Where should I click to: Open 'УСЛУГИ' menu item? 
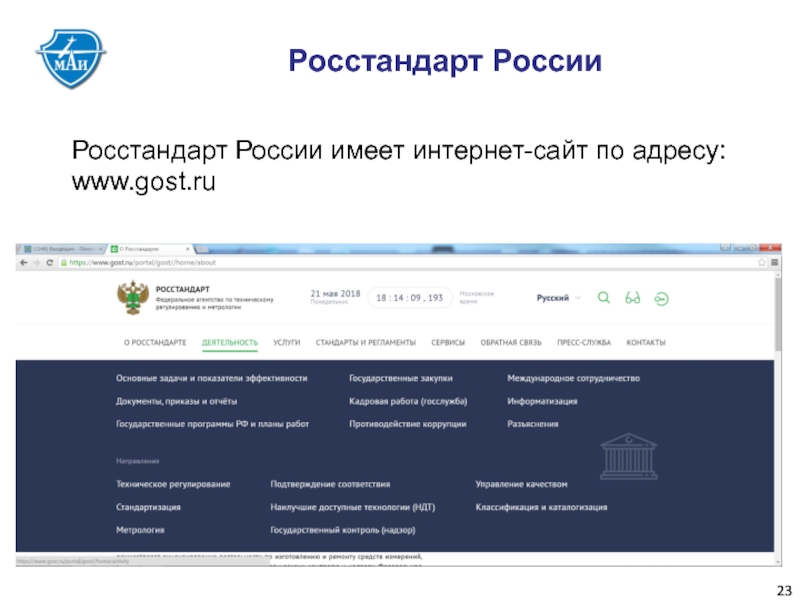pos(287,343)
